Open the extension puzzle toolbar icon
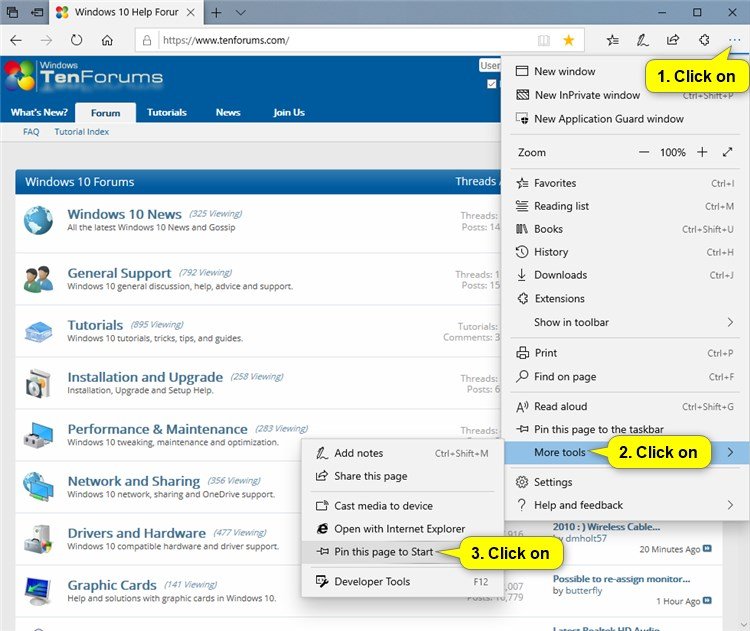750x631 pixels. pyautogui.click(x=704, y=40)
